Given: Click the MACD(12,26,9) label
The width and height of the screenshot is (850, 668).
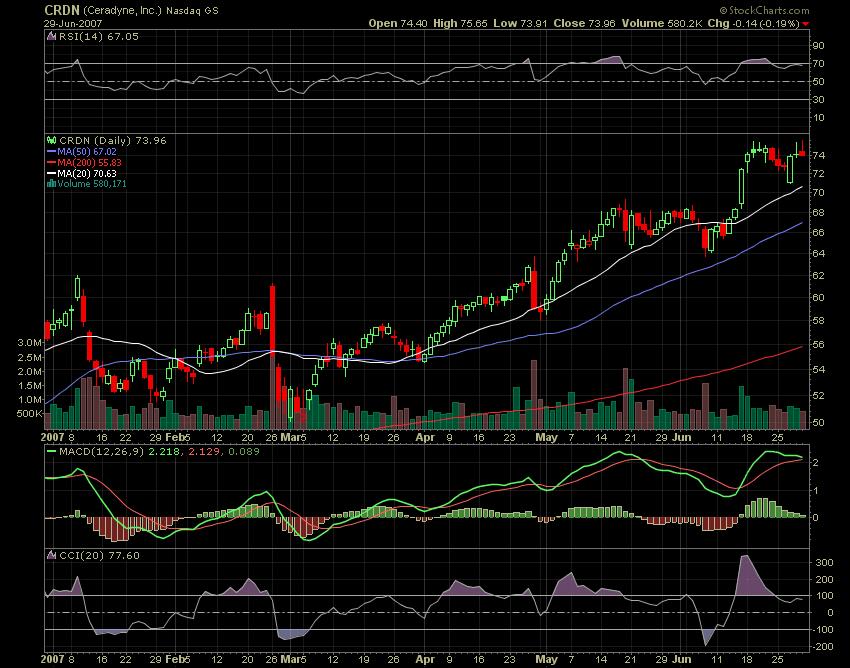Looking at the screenshot, I should point(101,451).
